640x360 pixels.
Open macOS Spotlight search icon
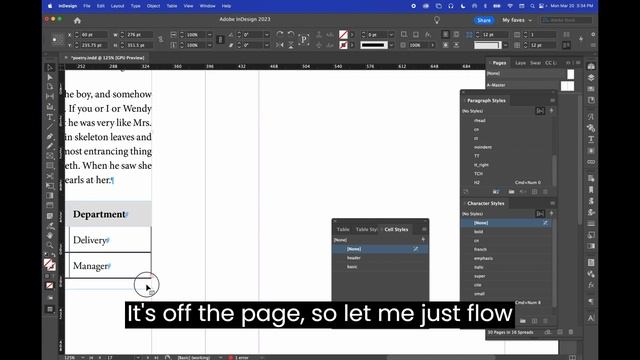click(532, 6)
